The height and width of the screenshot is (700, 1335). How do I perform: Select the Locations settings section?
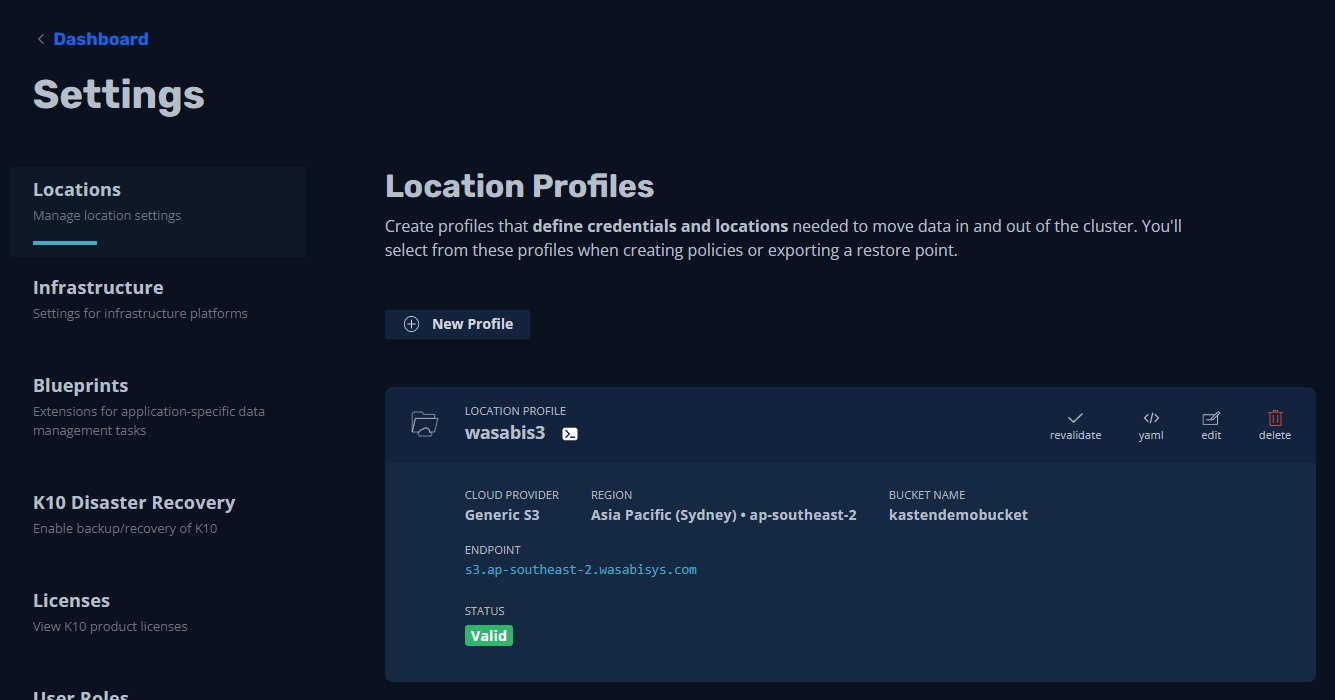pyautogui.click(x=77, y=190)
